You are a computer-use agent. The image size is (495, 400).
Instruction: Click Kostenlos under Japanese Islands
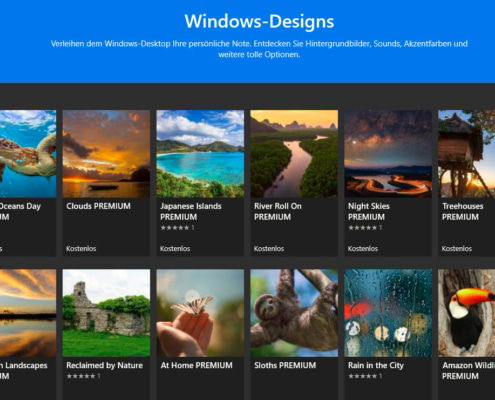coord(175,248)
